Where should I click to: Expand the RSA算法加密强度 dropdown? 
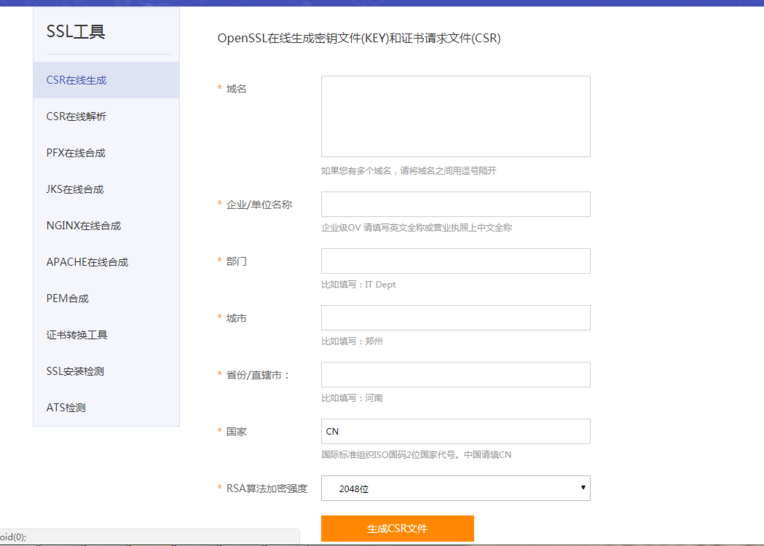click(x=455, y=488)
